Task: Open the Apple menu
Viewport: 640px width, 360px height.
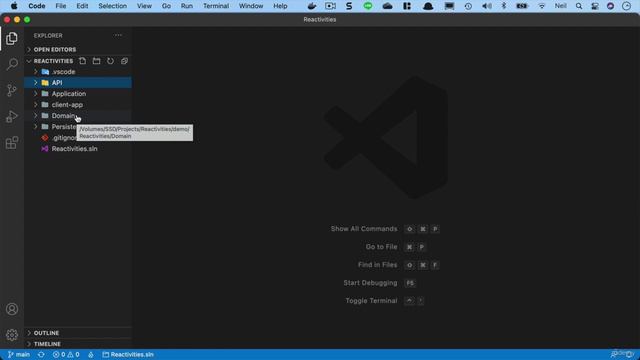Action: click(14, 6)
